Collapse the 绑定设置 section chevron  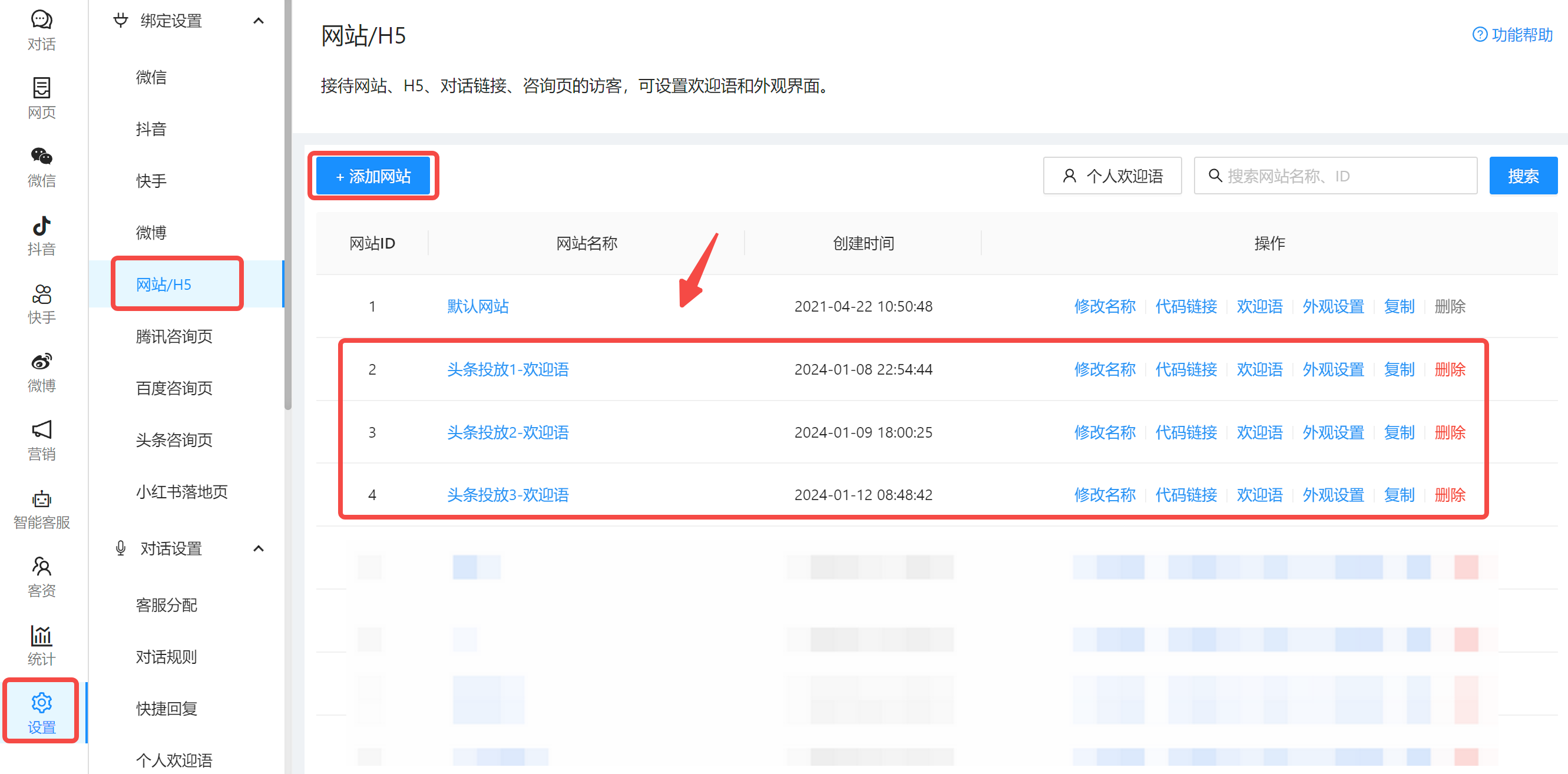(x=258, y=21)
